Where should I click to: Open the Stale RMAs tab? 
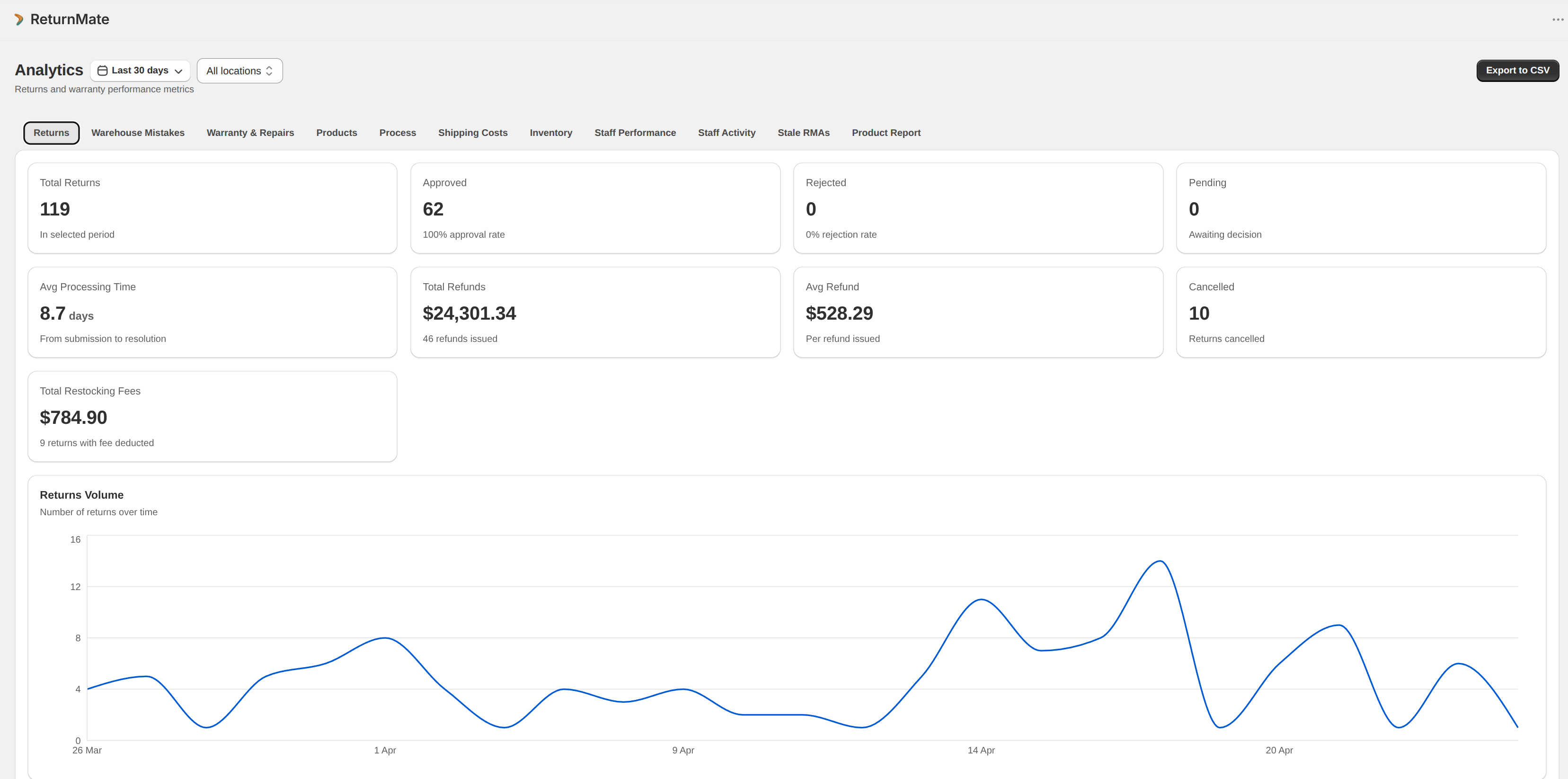pyautogui.click(x=804, y=133)
